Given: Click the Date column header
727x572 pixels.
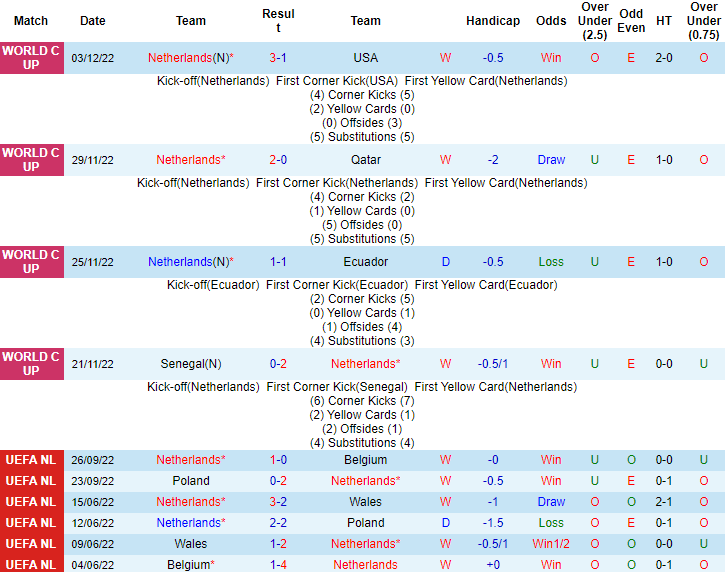Looking at the screenshot, I should [x=92, y=21].
